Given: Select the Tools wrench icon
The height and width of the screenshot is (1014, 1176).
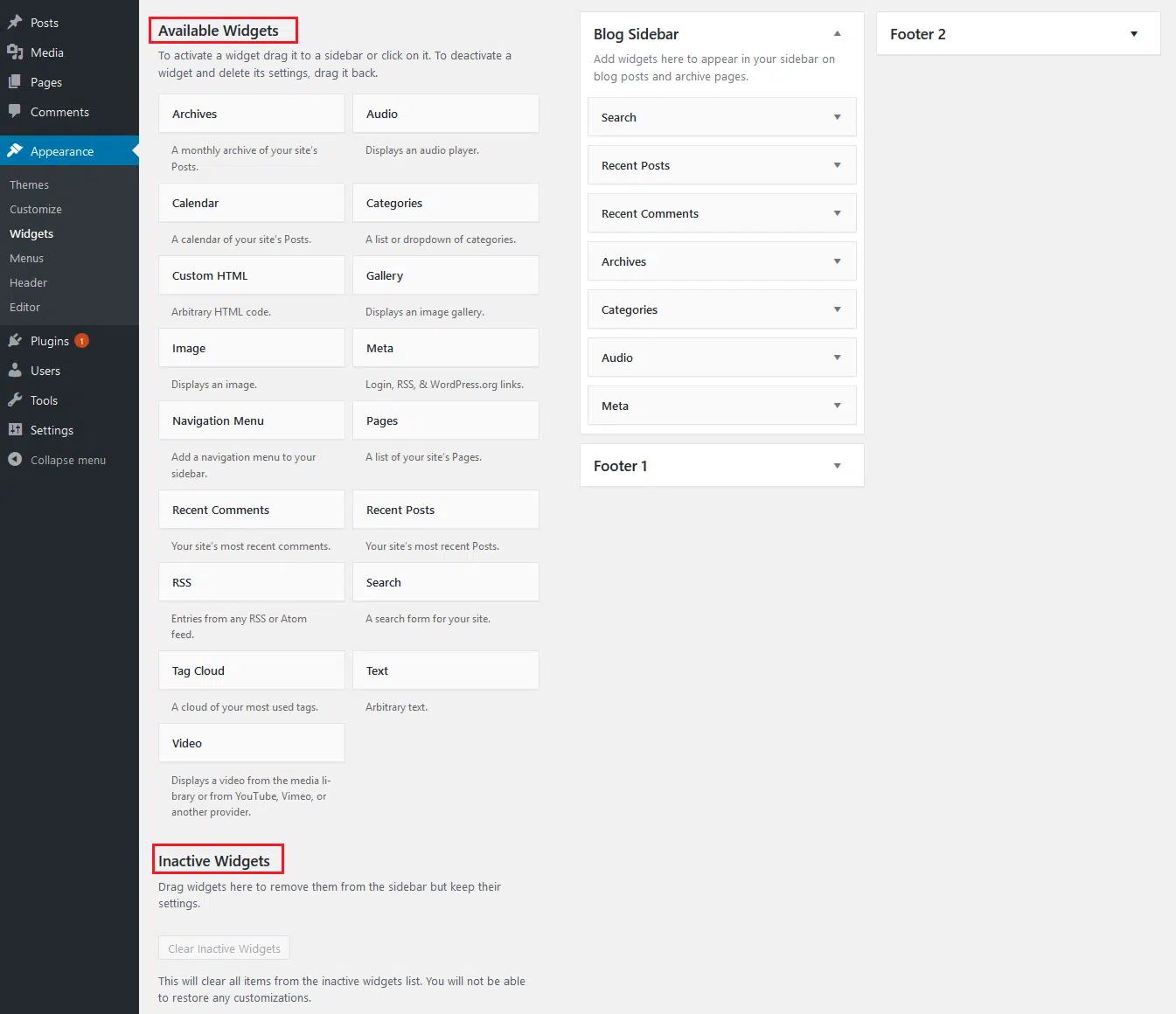Looking at the screenshot, I should point(14,399).
